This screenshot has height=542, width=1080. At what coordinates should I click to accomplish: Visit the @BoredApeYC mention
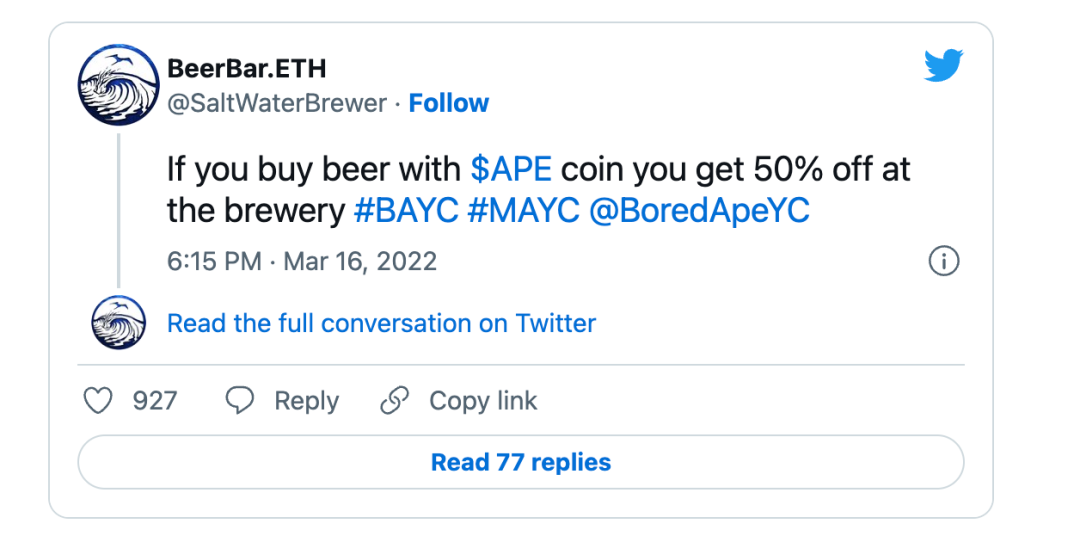(x=699, y=211)
